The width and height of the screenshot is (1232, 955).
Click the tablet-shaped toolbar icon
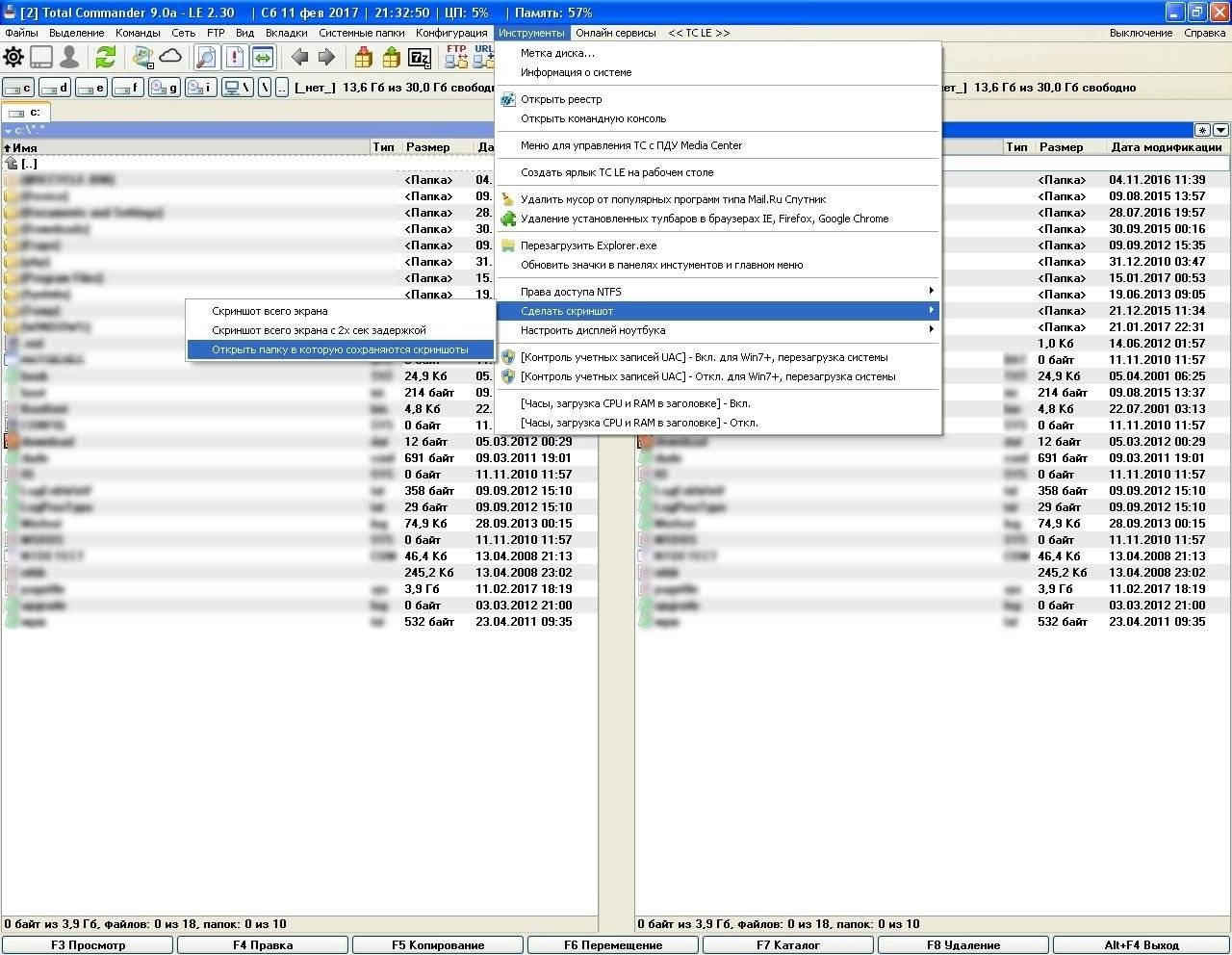tap(41, 57)
